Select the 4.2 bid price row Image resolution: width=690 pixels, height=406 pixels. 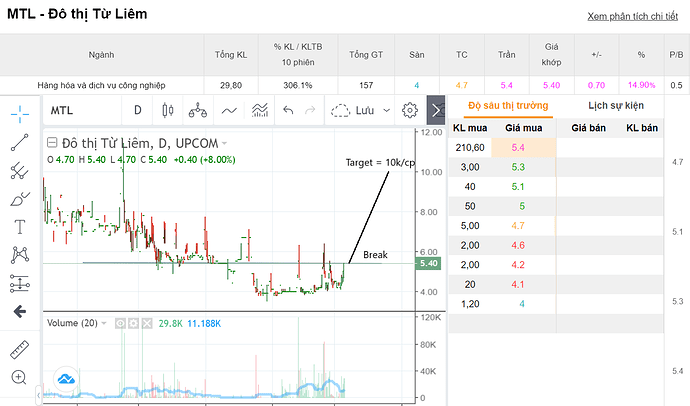[556, 265]
